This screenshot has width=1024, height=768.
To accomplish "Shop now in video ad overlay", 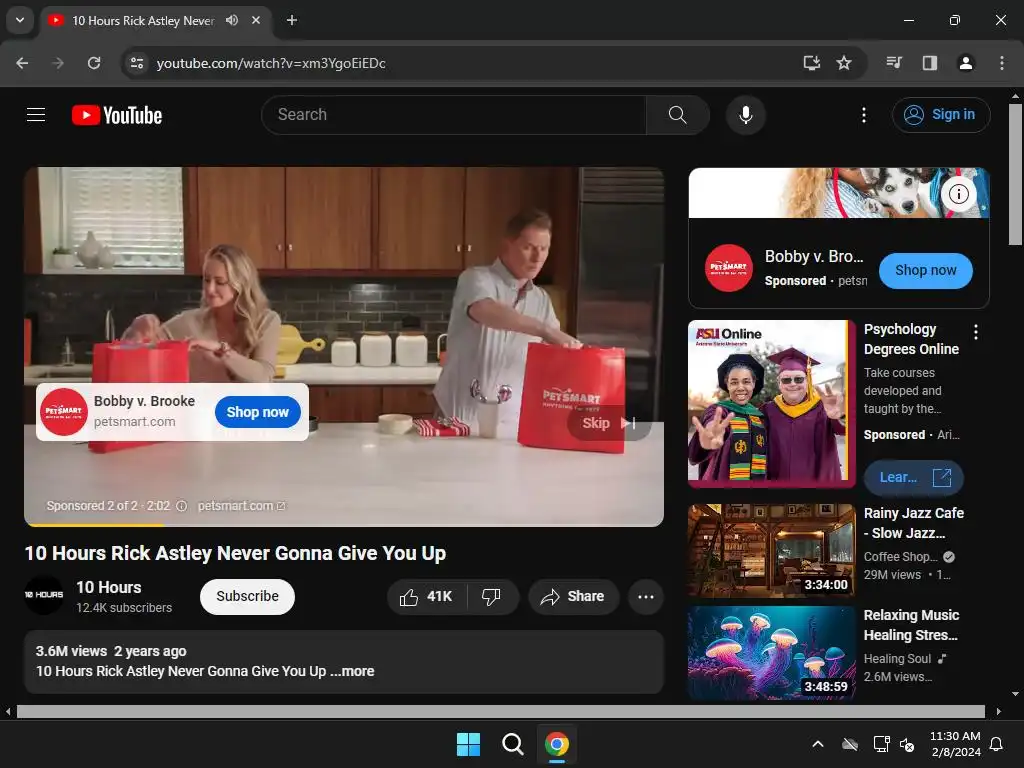I will (x=257, y=412).
